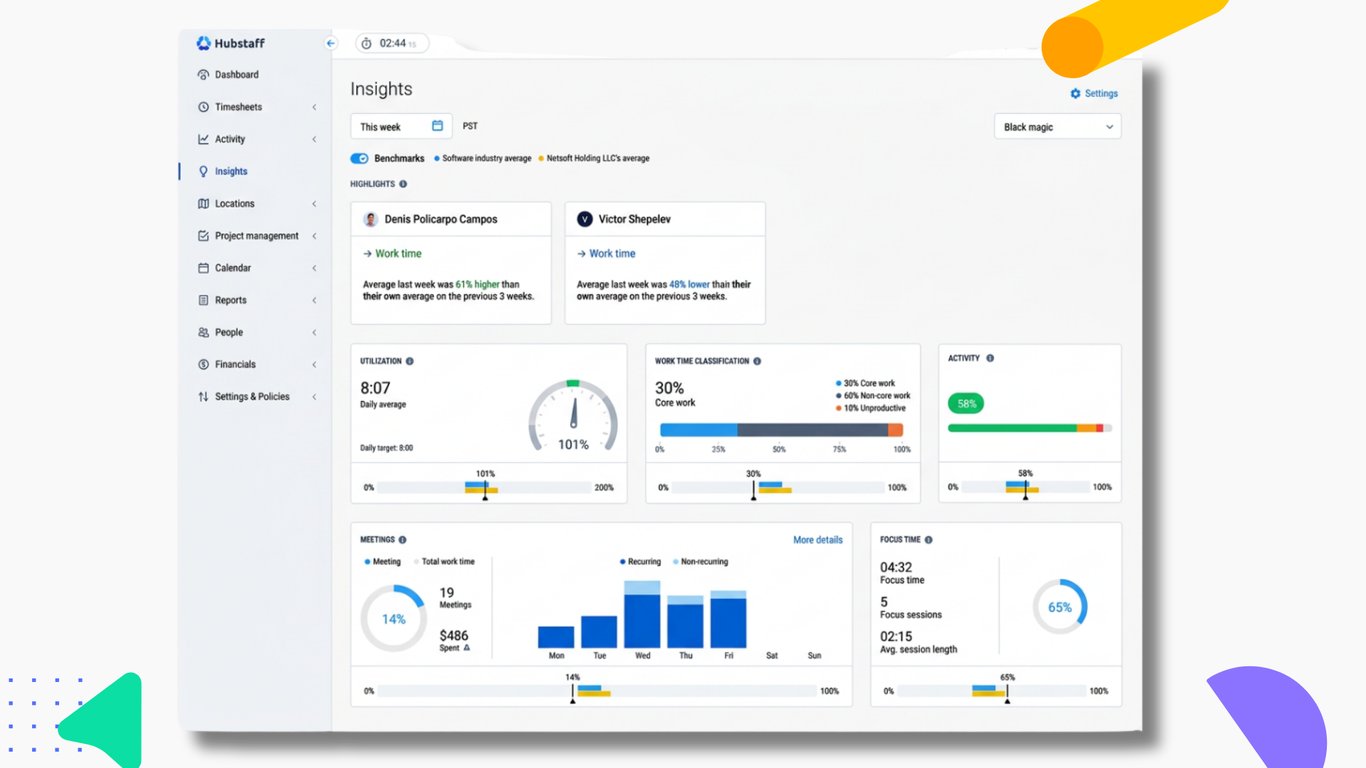Open Work time link for Denis

tap(398, 254)
